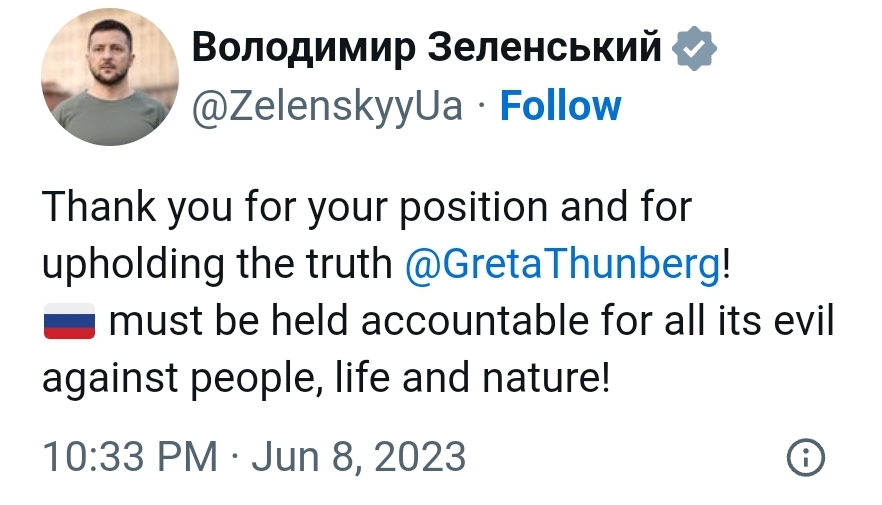Open the @GretaThunberg mention
Viewport: 882px width, 505px height.
point(563,264)
